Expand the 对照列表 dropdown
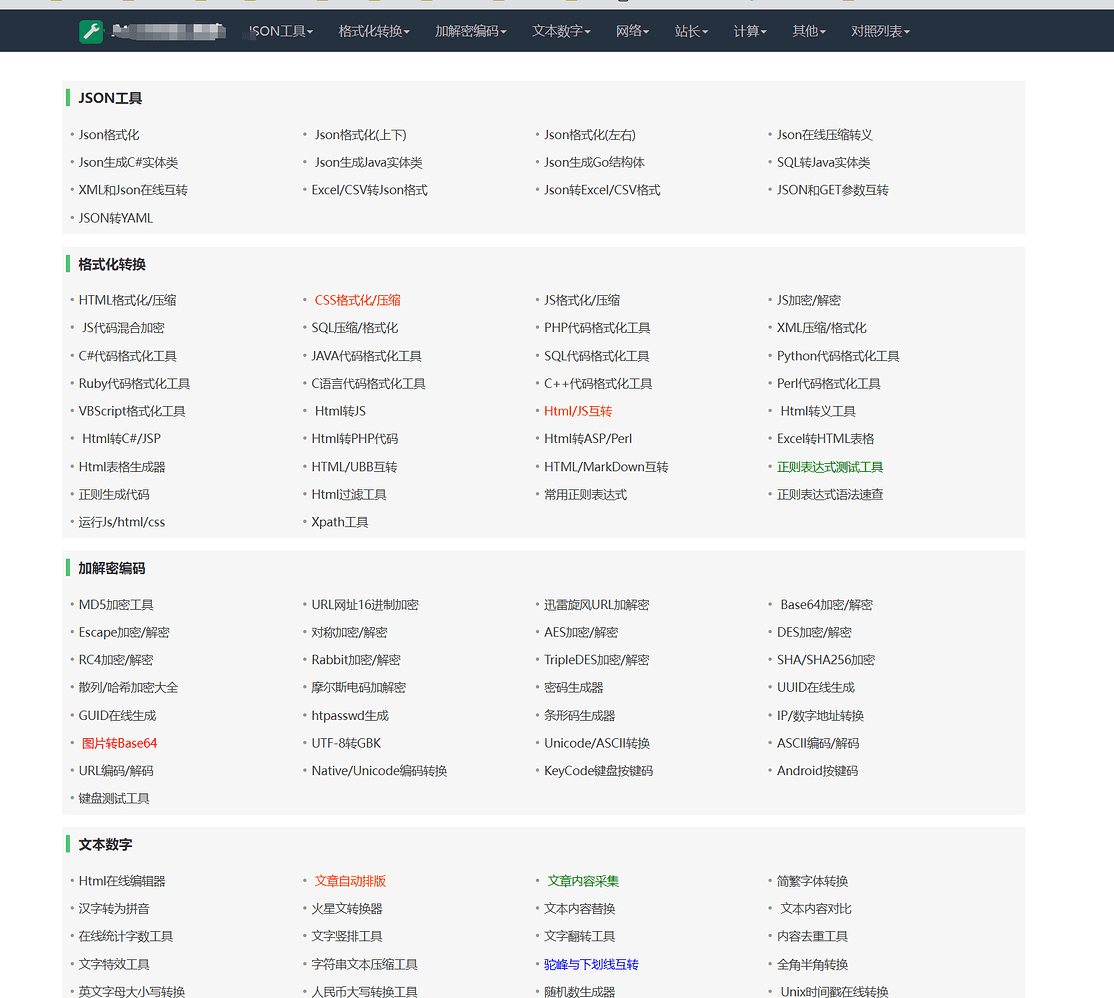This screenshot has width=1114, height=998. click(880, 32)
